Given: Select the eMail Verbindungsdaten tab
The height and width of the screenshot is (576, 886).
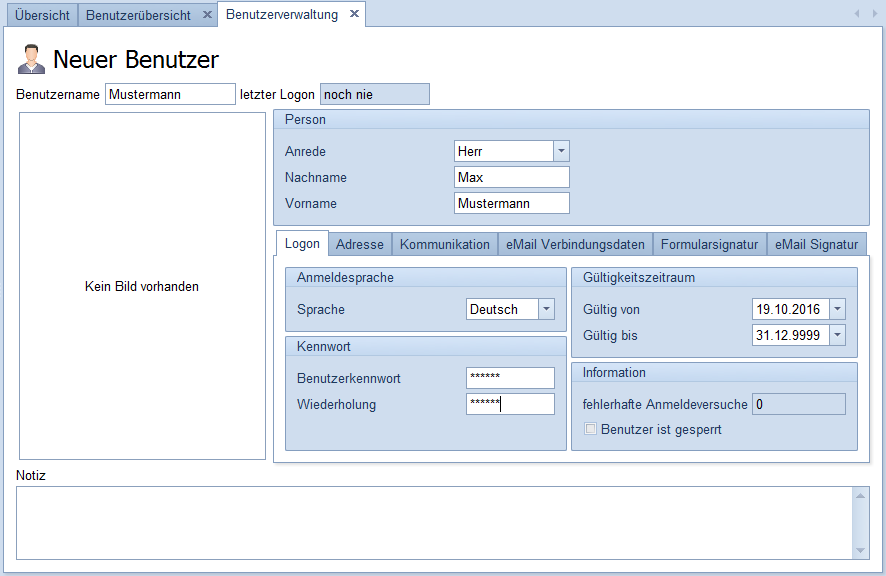Looking at the screenshot, I should tap(575, 244).
